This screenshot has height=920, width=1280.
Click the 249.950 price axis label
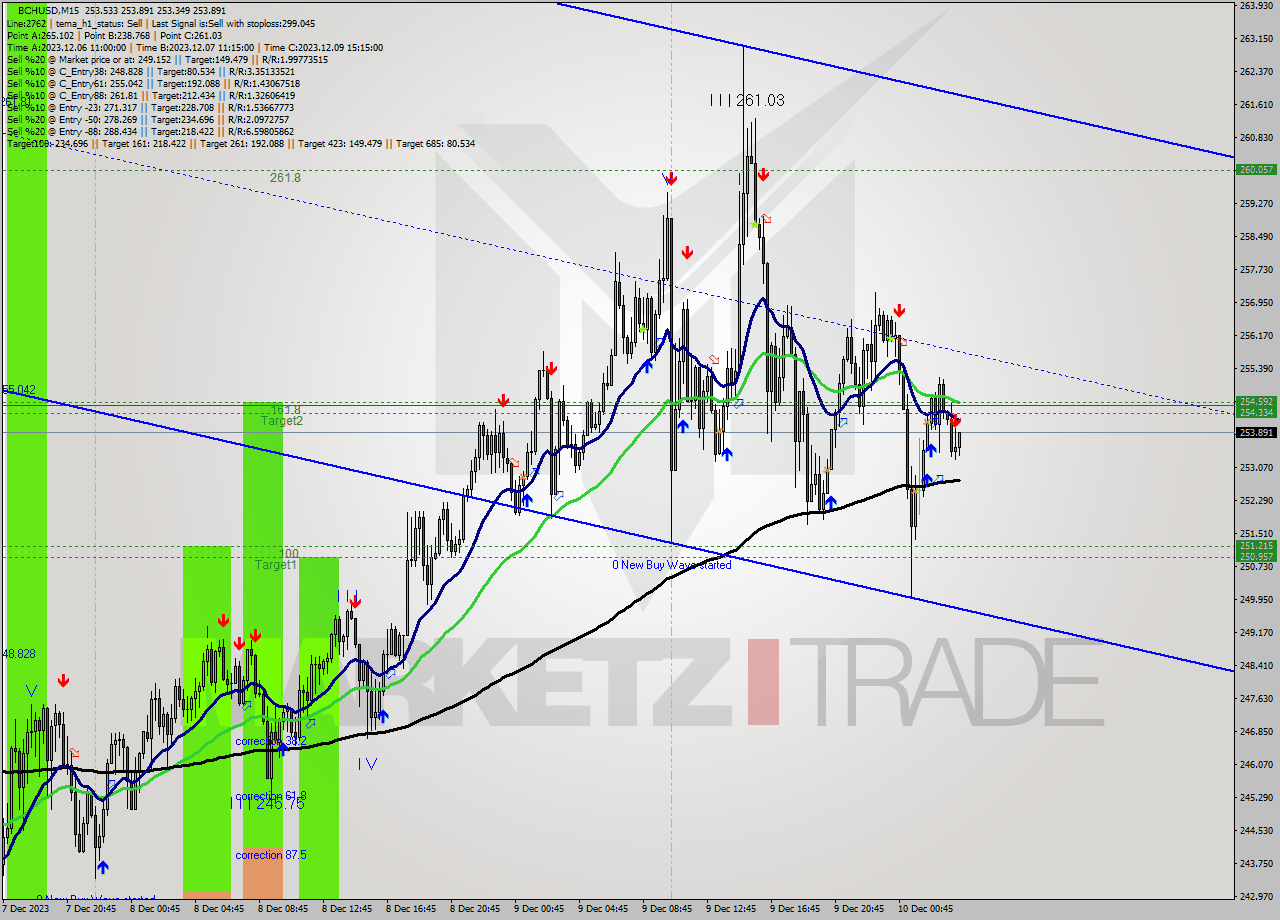pyautogui.click(x=1256, y=600)
